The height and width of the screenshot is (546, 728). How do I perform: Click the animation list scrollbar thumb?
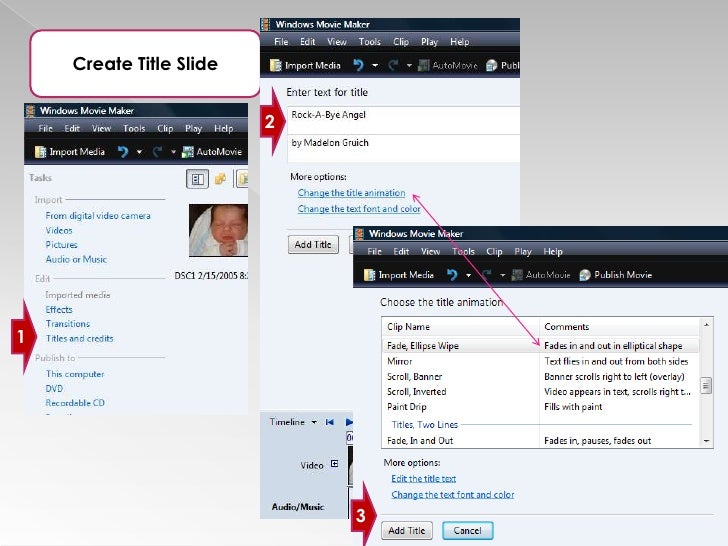click(706, 385)
